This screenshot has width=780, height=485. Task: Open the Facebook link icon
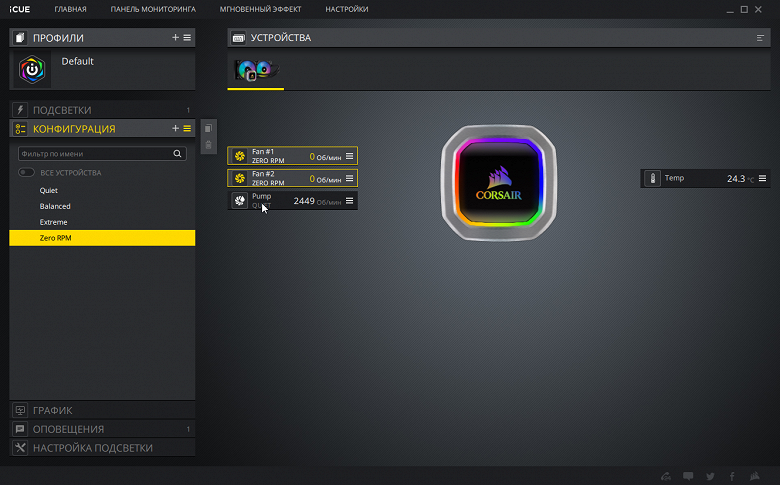point(732,477)
